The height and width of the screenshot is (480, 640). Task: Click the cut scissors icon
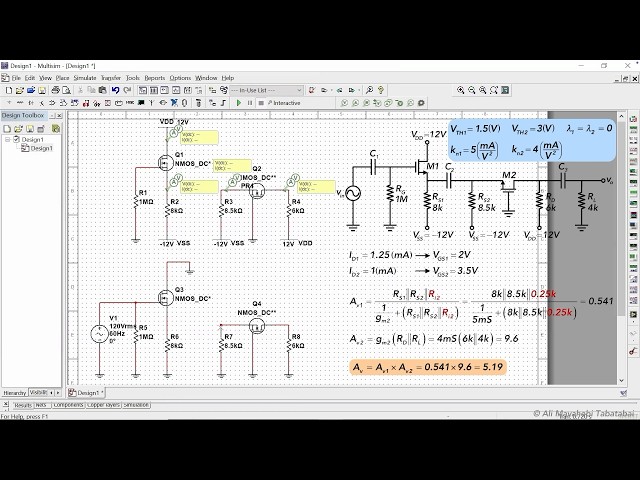coord(80,90)
